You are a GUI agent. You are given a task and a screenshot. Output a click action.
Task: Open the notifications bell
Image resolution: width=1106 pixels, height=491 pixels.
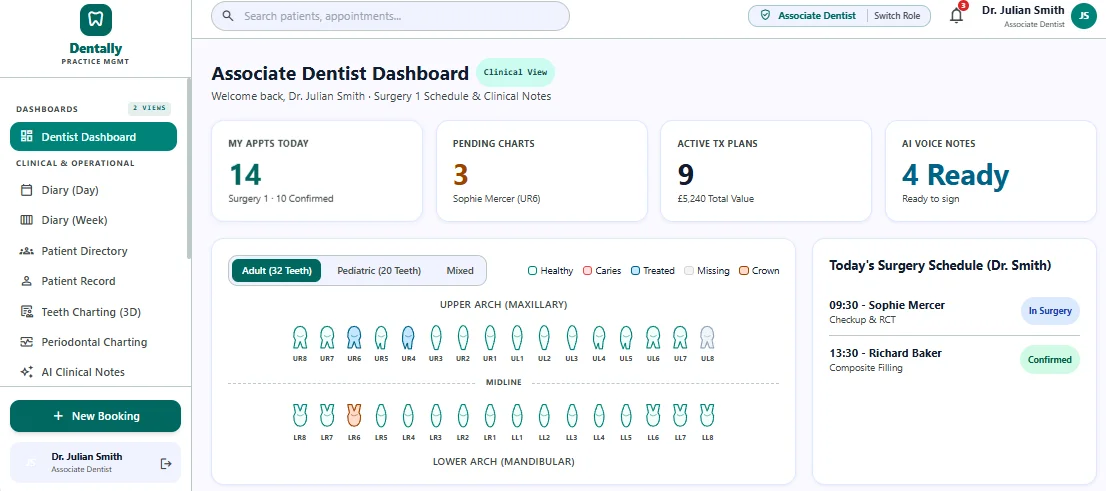point(956,16)
